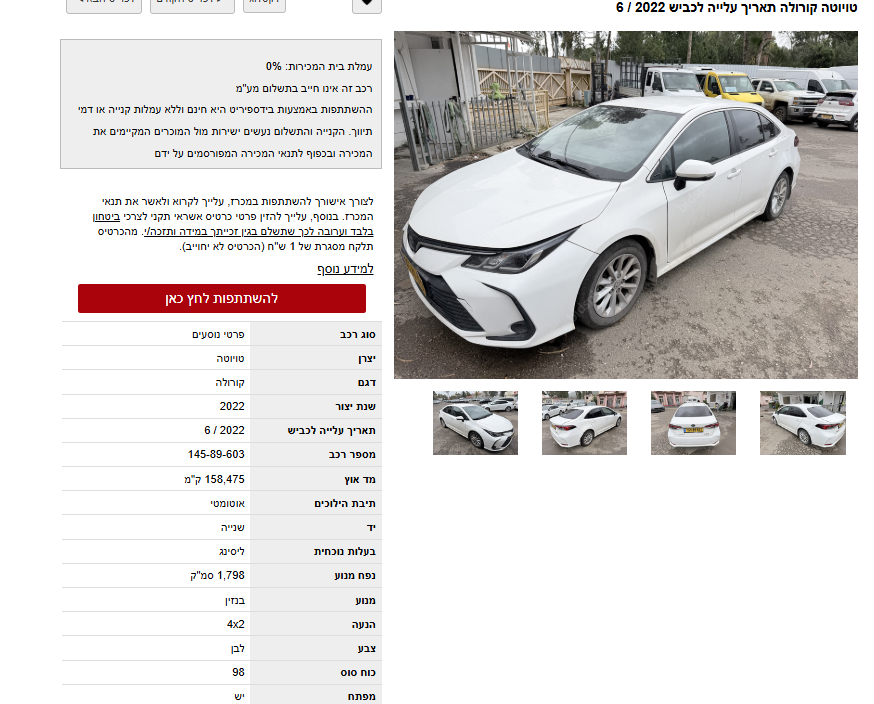874x704 pixels.
Task: Click the vehicle number 145-89-603
Action: click(216, 454)
